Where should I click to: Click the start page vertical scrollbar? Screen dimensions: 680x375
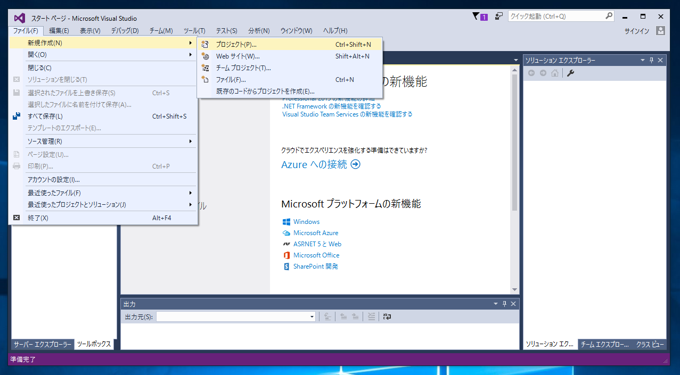tap(514, 179)
